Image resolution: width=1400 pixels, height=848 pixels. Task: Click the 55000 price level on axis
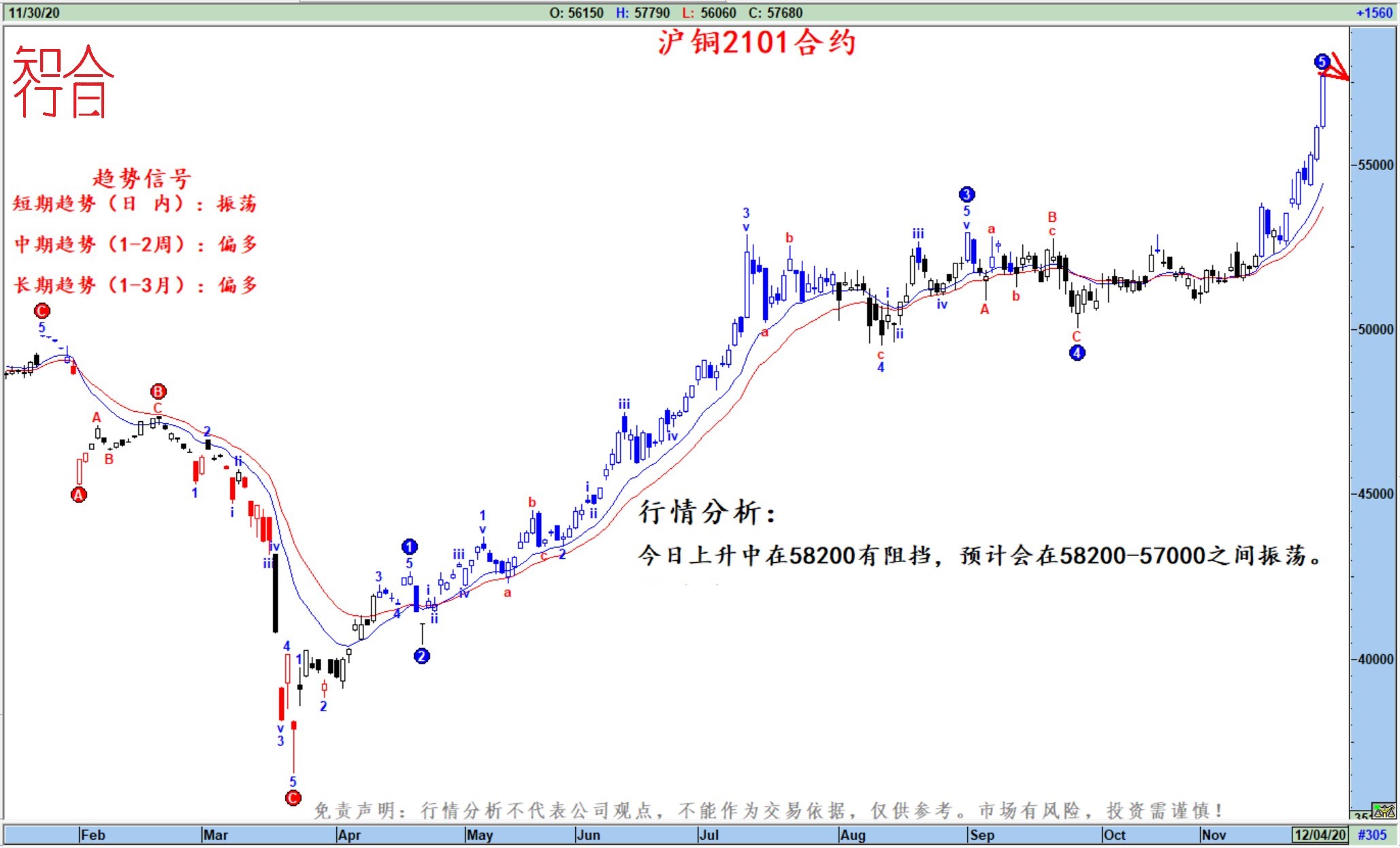click(1375, 165)
